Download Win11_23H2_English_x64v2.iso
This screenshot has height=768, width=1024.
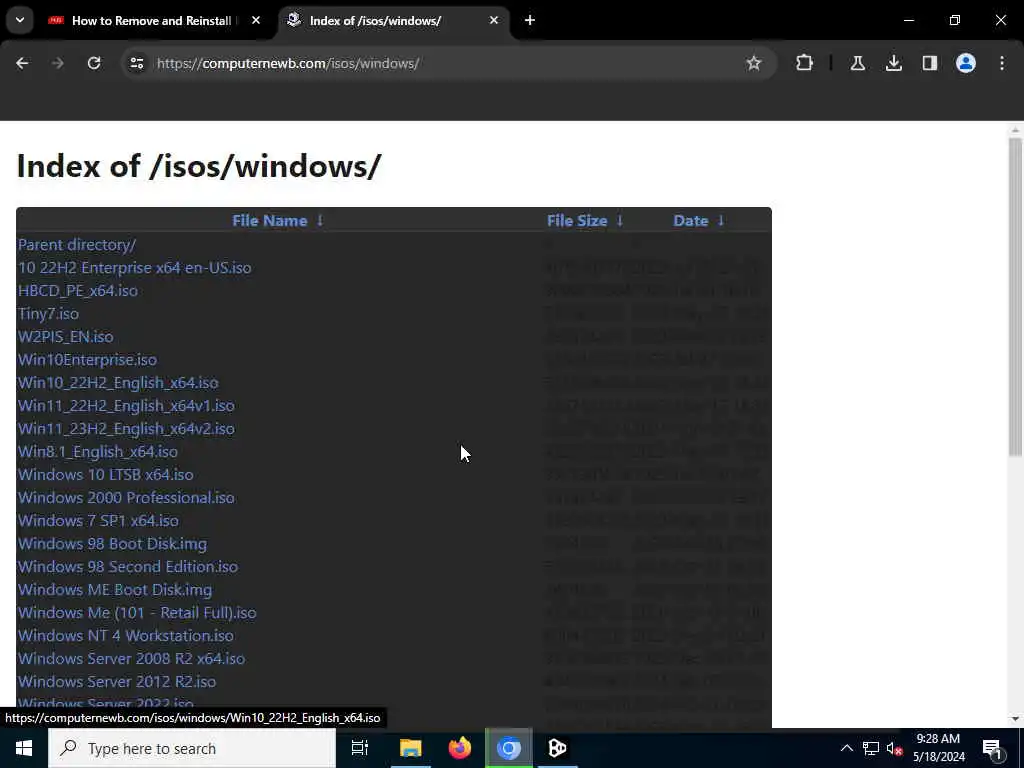click(x=126, y=428)
